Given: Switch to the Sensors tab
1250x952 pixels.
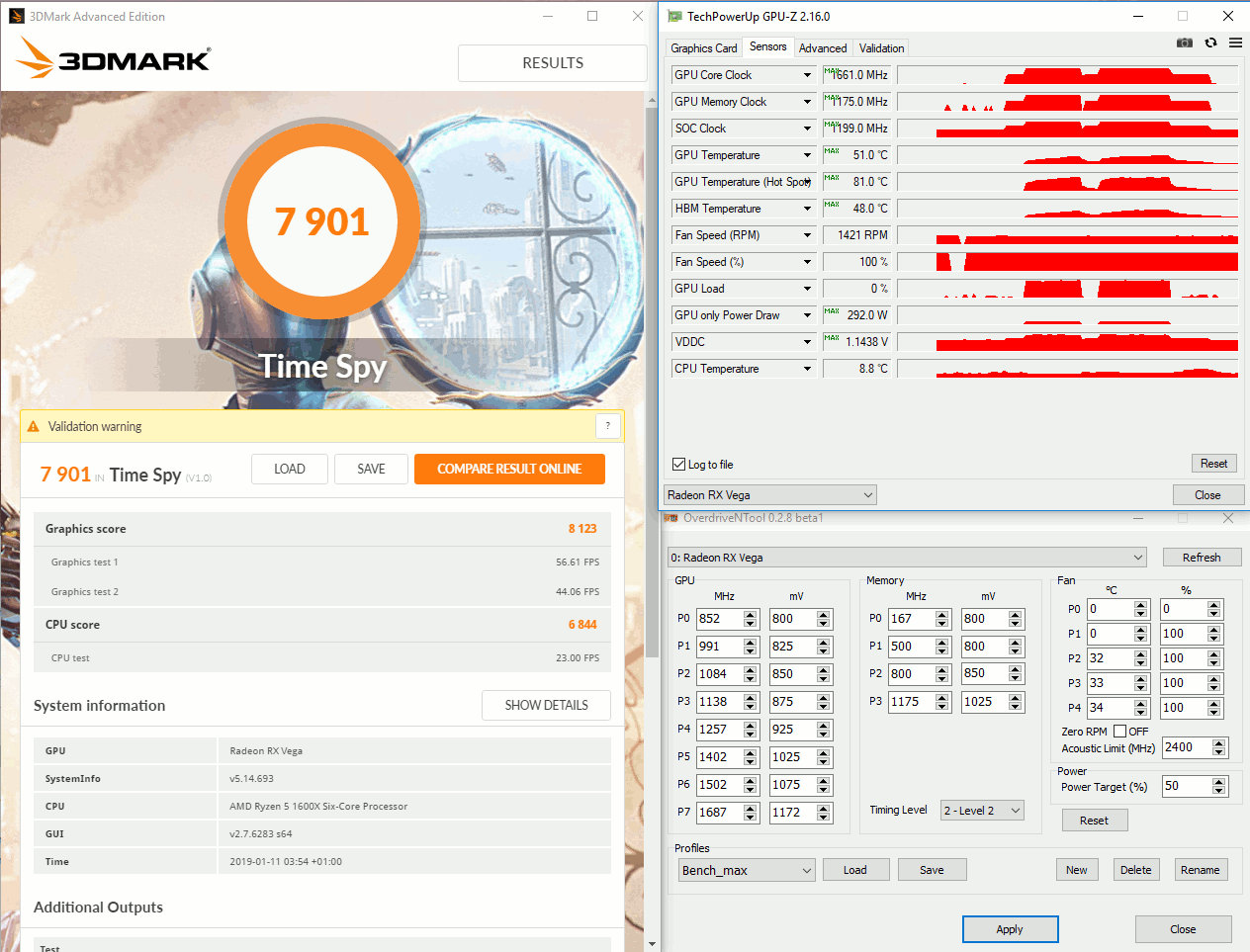Looking at the screenshot, I should coord(768,46).
